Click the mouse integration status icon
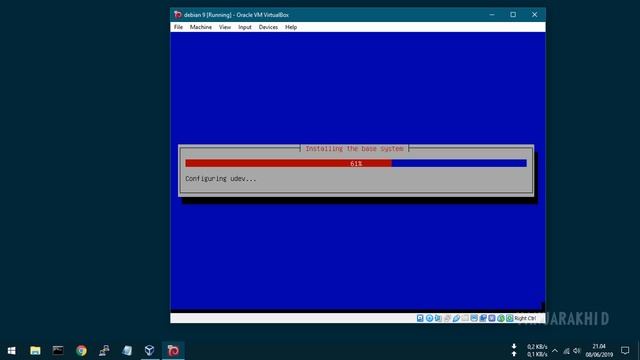The image size is (640, 360). point(501,318)
